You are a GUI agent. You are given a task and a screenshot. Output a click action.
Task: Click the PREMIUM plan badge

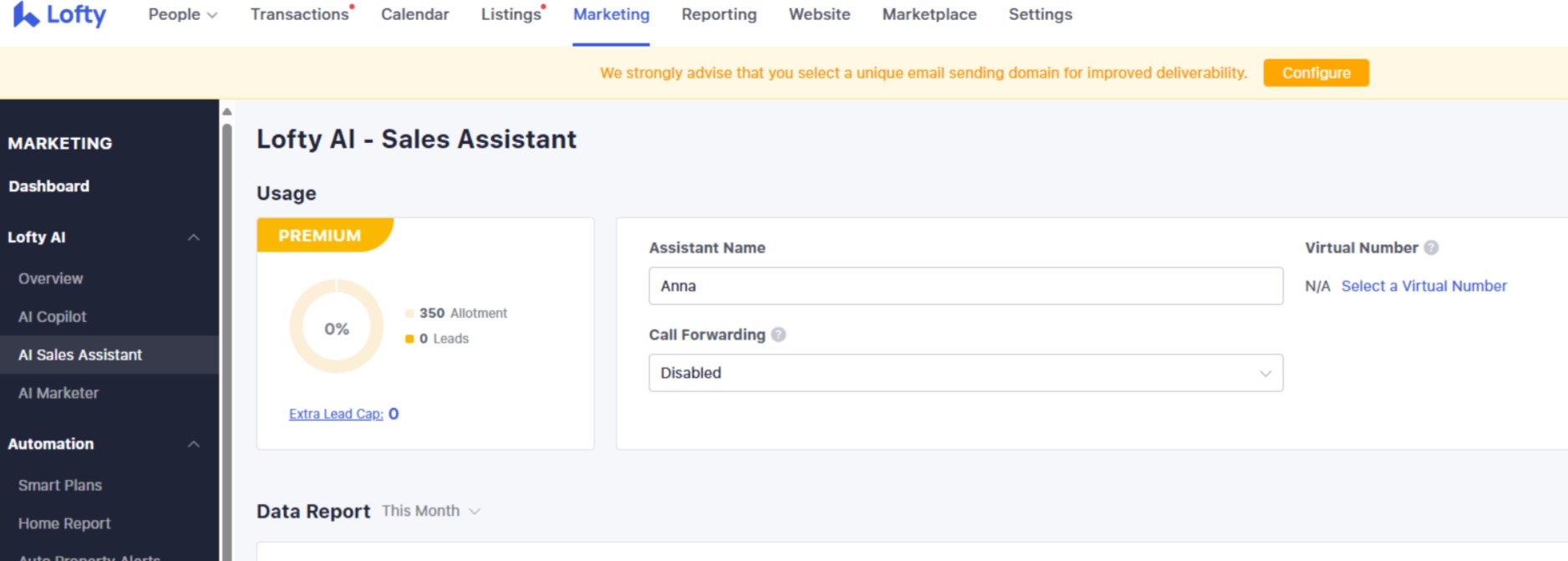coord(324,235)
